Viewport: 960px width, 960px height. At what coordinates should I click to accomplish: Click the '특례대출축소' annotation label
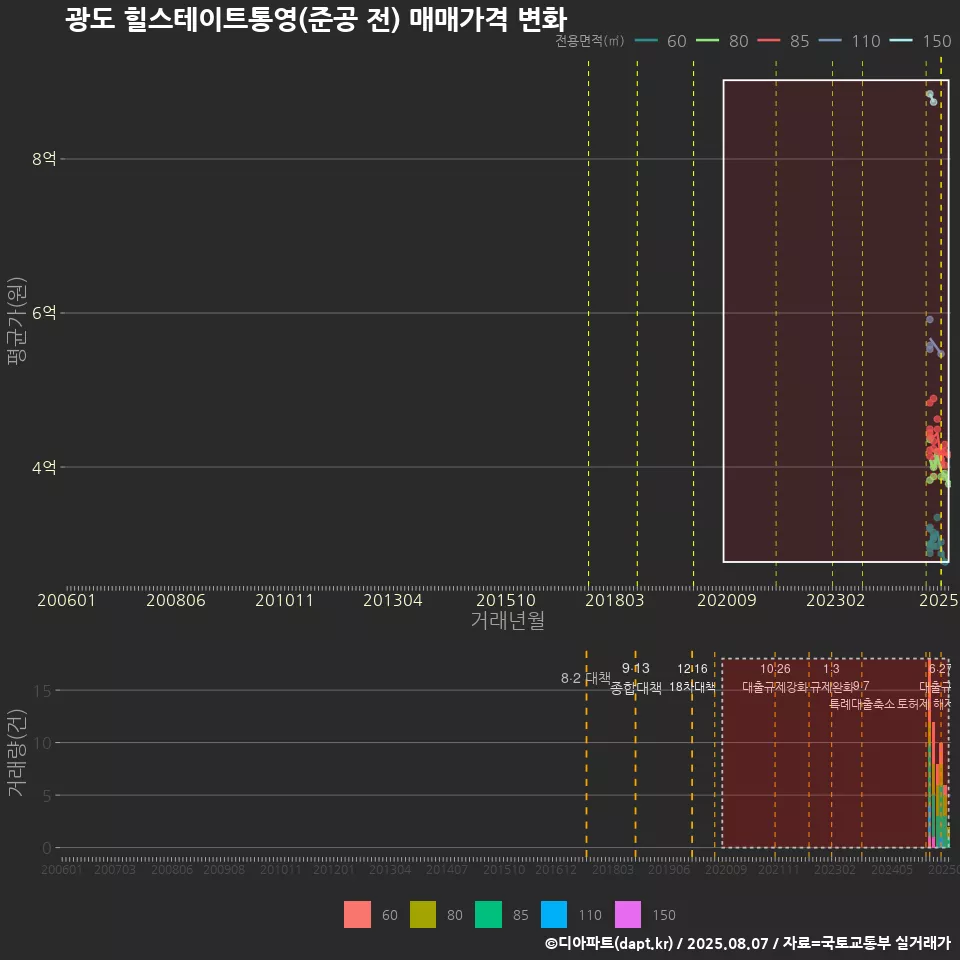pos(862,704)
